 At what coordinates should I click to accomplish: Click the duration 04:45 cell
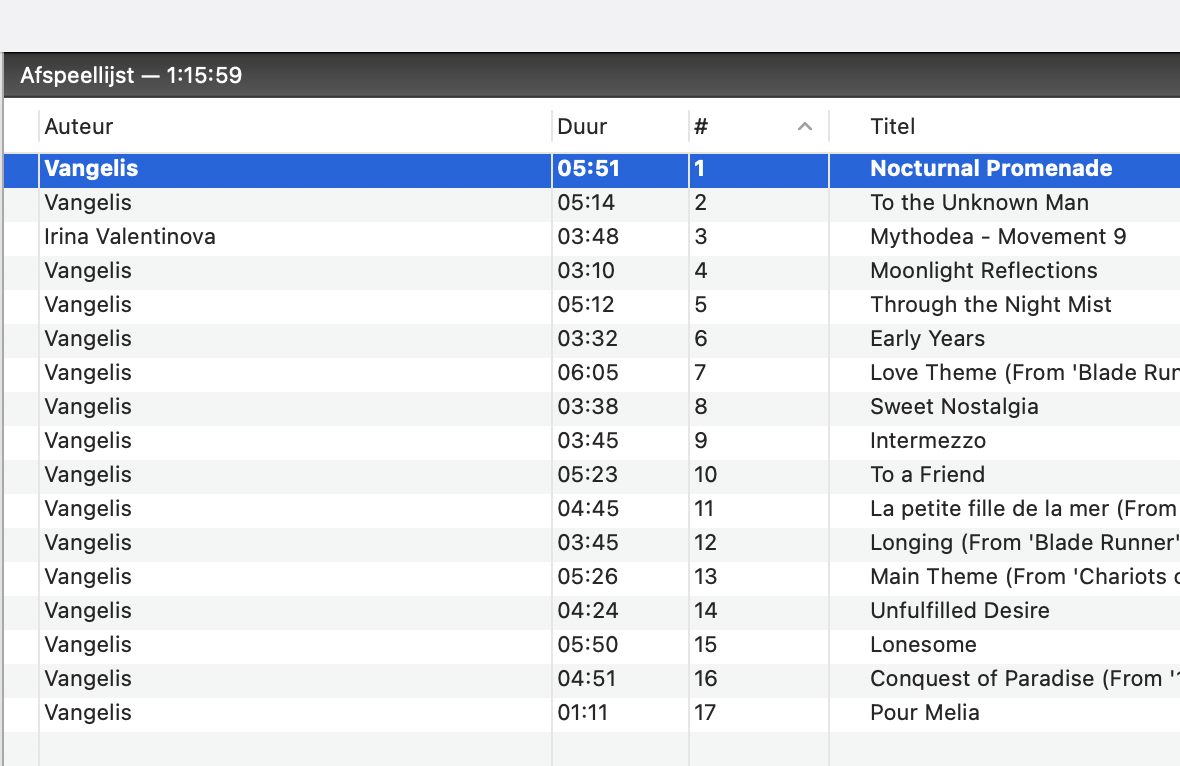[x=588, y=509]
